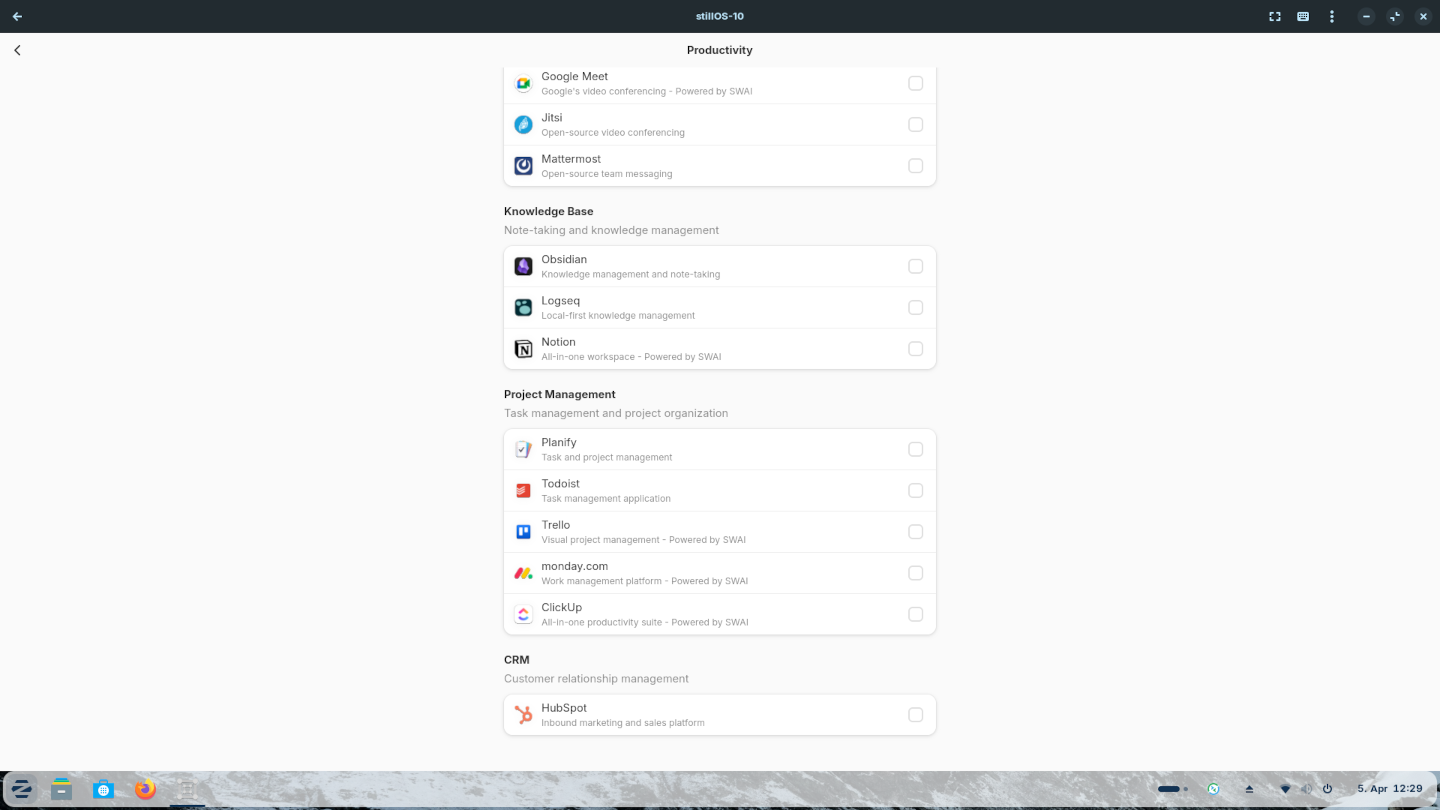Screen dimensions: 1440x810
Task: Click the Mattermost app icon
Action: coord(523,166)
